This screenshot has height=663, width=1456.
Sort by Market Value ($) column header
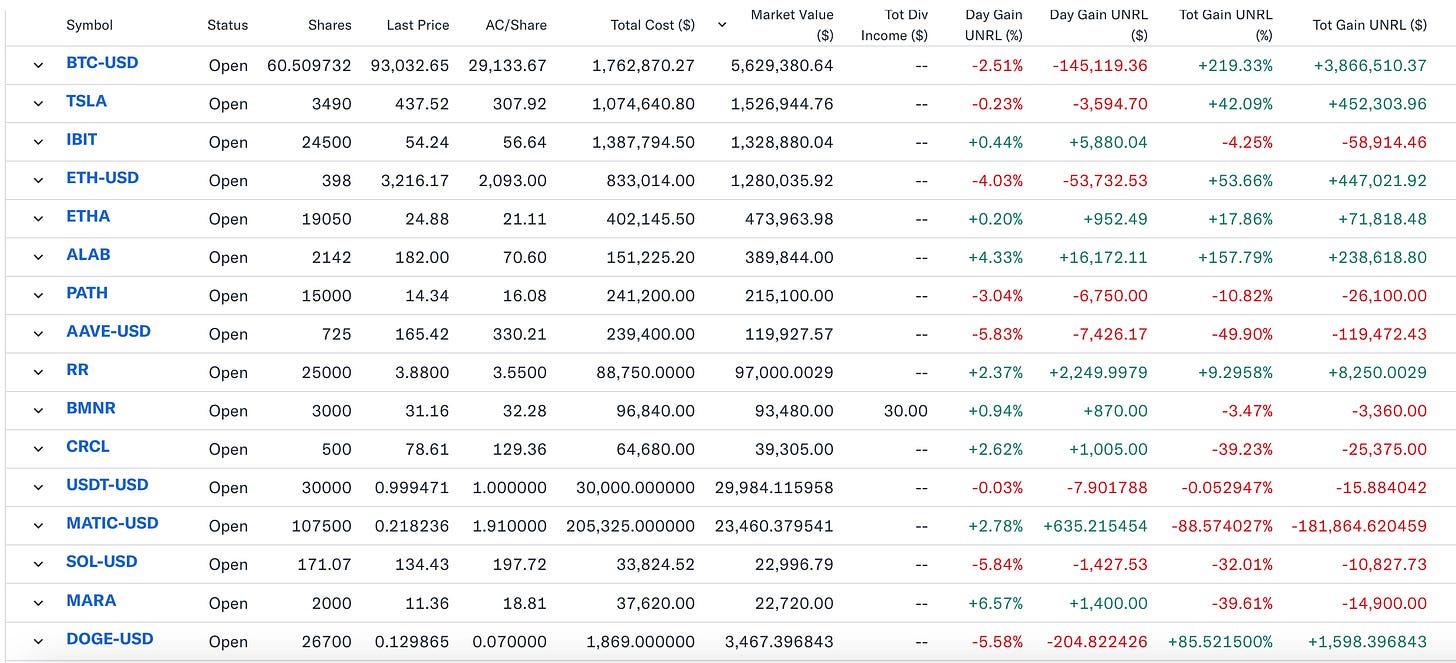click(x=792, y=25)
